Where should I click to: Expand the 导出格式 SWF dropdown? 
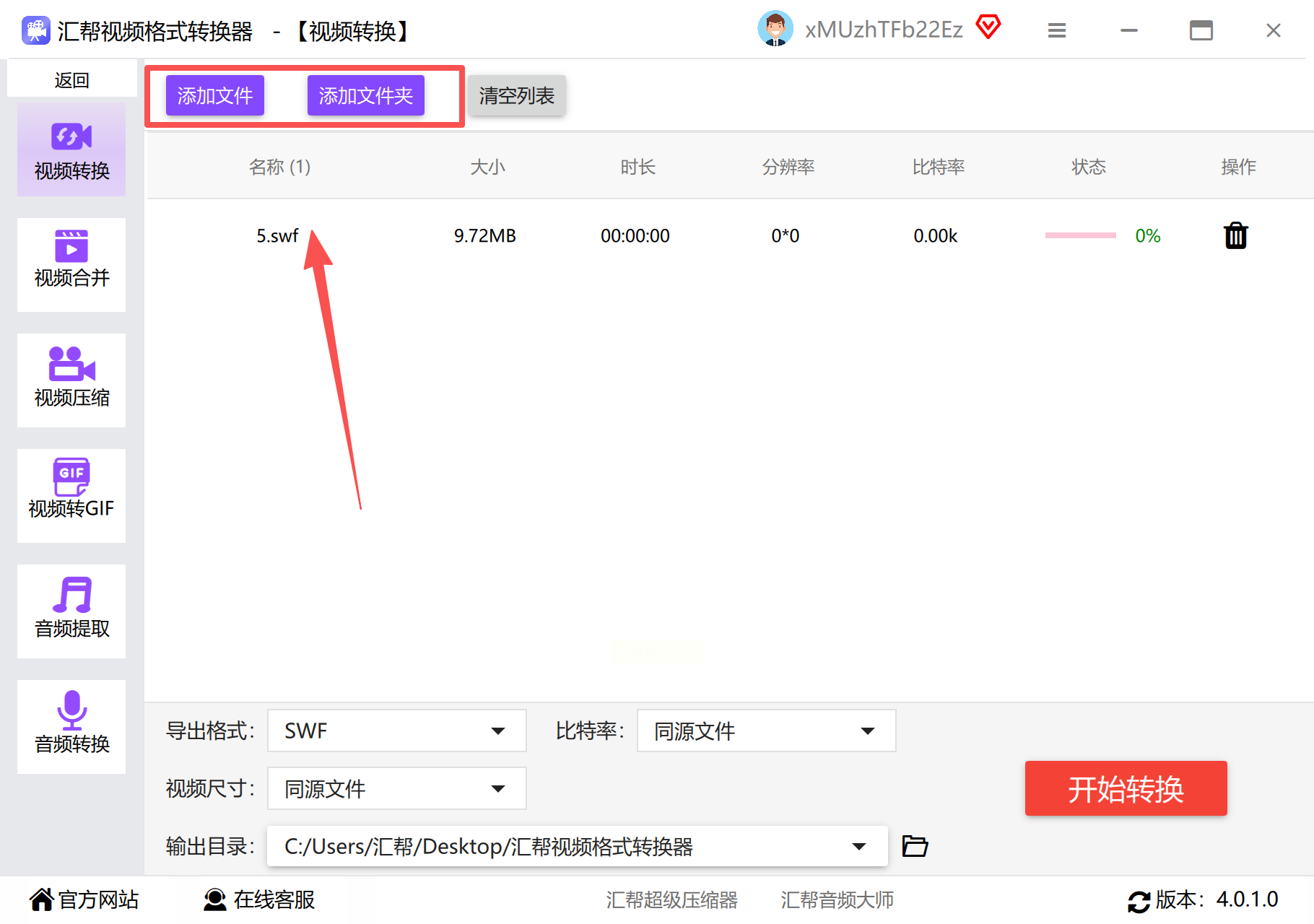(x=396, y=731)
